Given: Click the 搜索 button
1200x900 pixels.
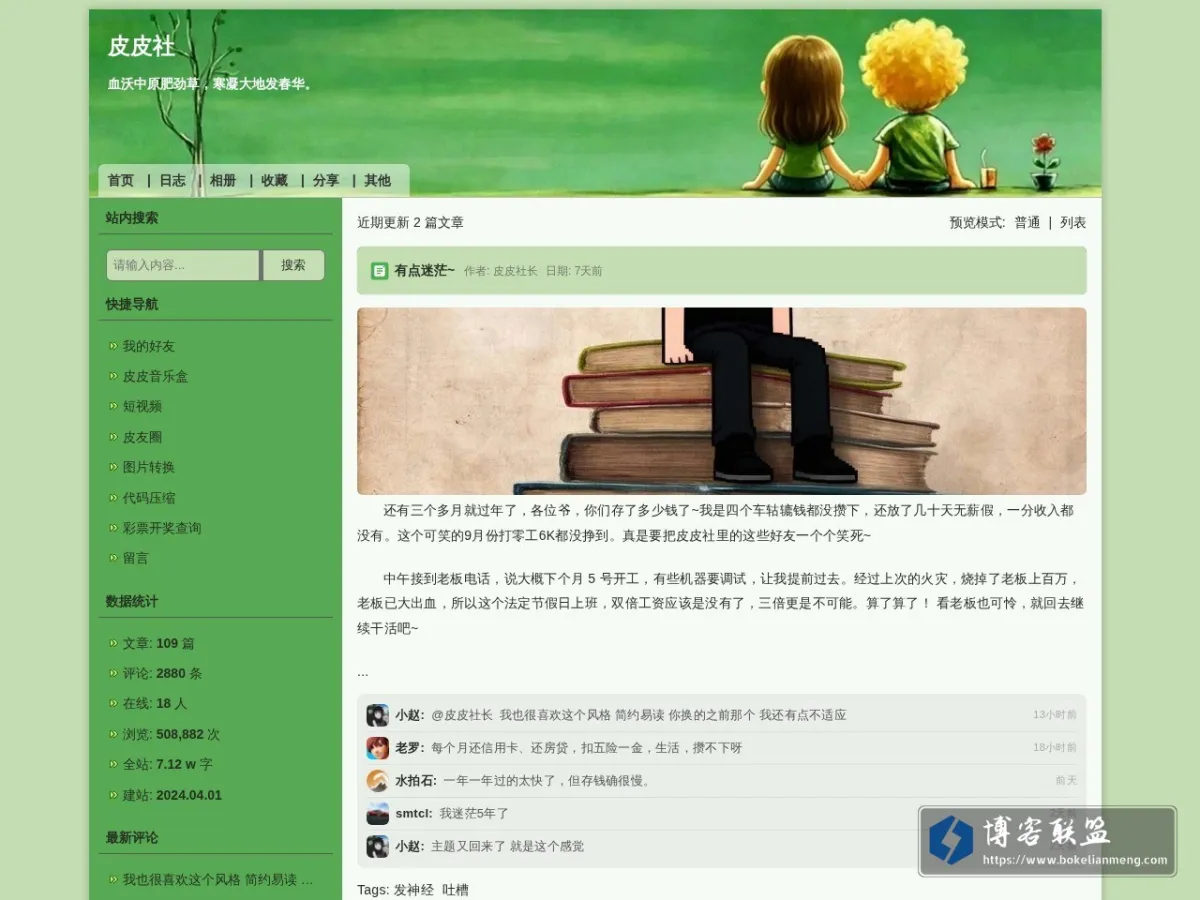Looking at the screenshot, I should click(x=293, y=265).
